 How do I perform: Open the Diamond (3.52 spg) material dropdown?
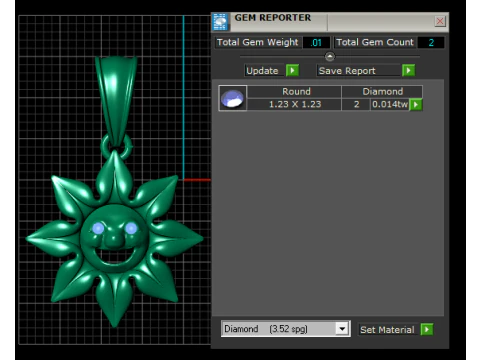(286, 329)
